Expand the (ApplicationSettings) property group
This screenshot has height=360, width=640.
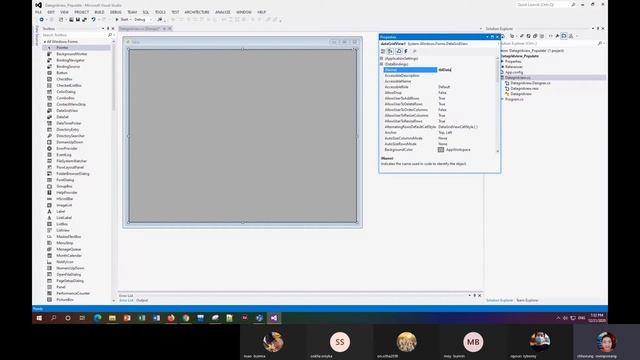coord(382,58)
